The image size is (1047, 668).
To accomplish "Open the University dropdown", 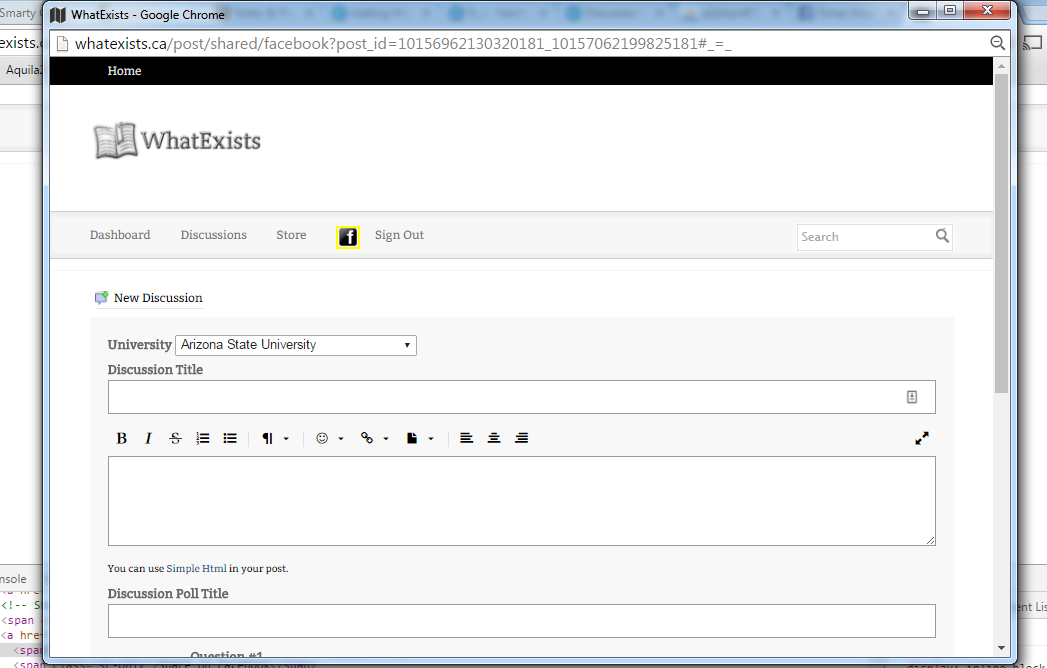I will click(x=296, y=345).
